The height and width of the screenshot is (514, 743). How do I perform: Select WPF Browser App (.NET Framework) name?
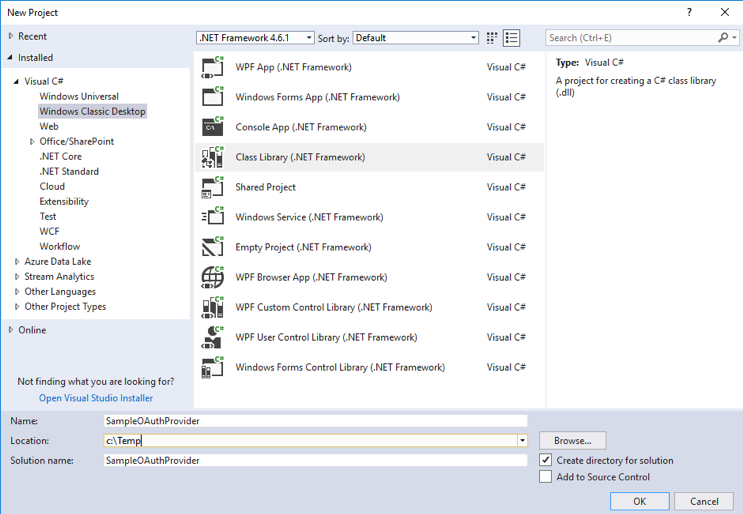(311, 277)
